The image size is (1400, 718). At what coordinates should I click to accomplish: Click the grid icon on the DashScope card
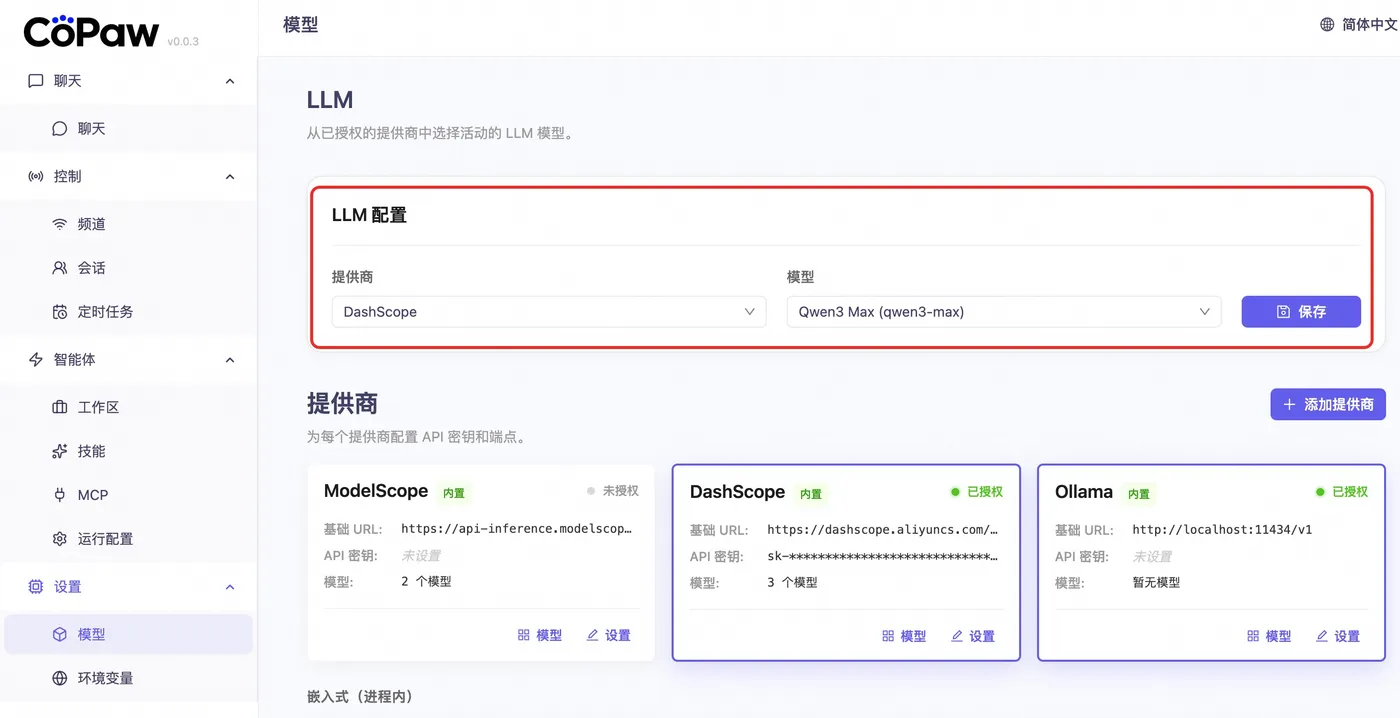[x=888, y=636]
